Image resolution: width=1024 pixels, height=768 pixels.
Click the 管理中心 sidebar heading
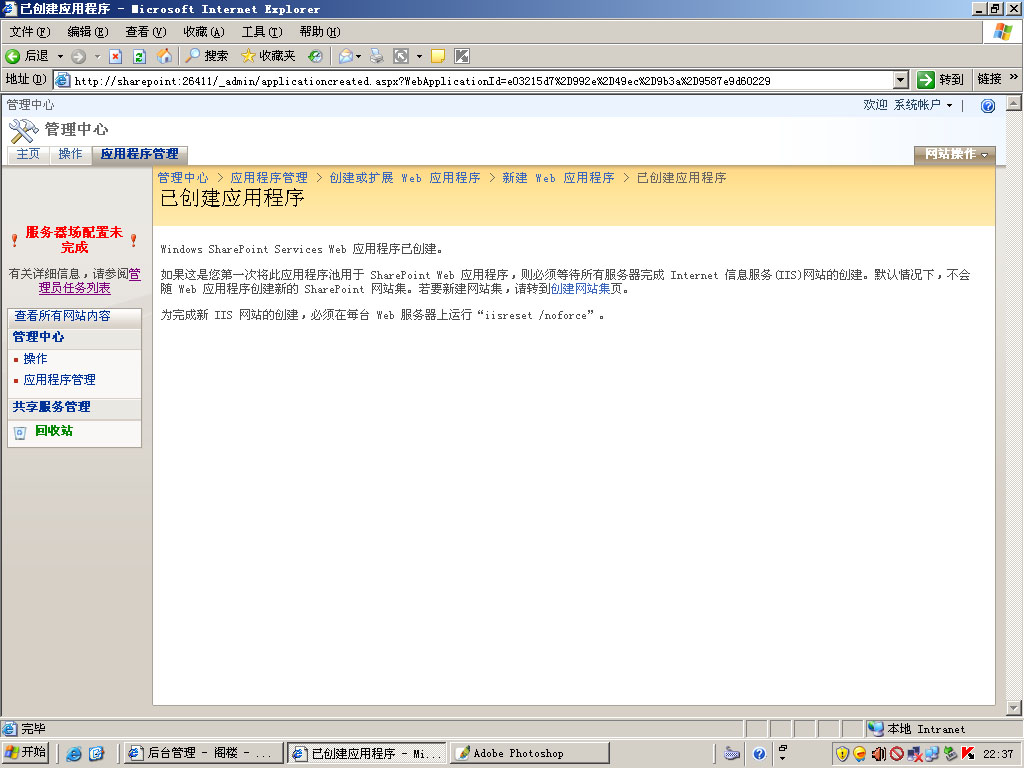click(x=39, y=337)
